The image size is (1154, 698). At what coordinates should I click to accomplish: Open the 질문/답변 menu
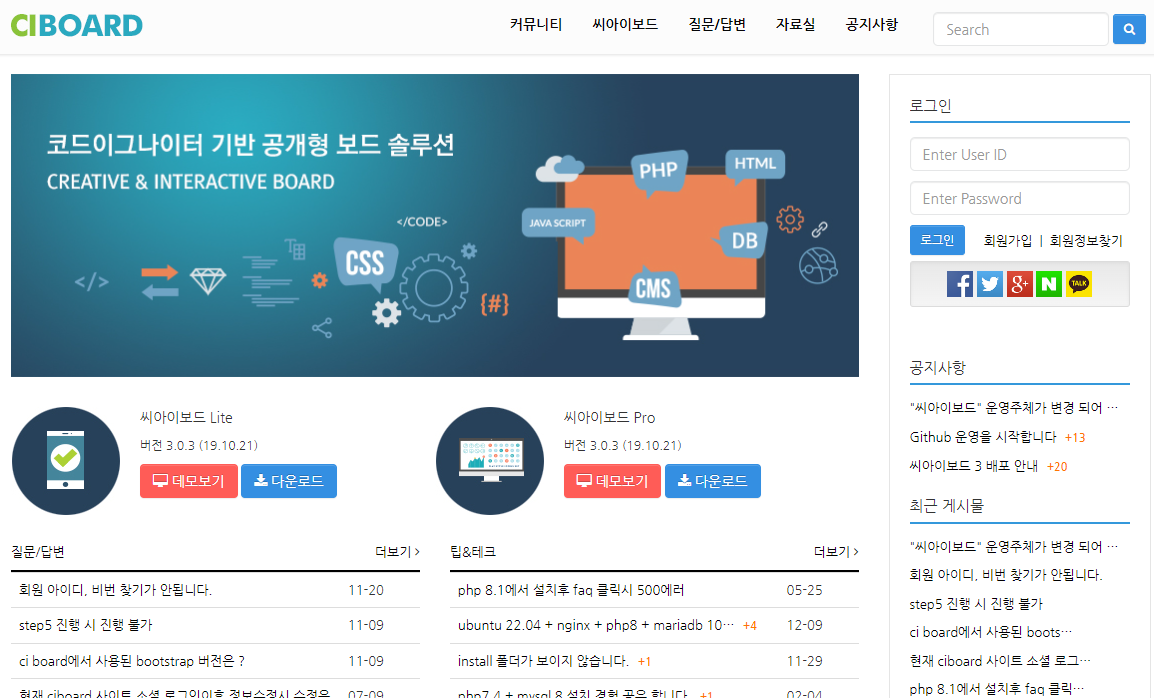(717, 24)
